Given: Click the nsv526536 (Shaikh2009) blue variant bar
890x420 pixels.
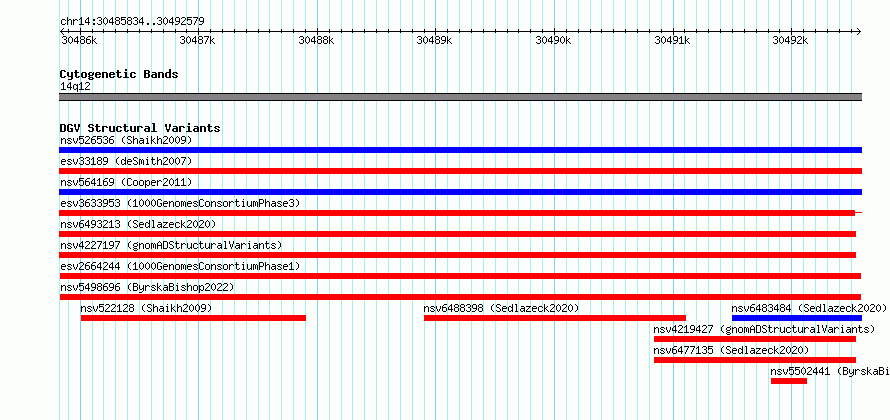Looking at the screenshot, I should [x=460, y=150].
